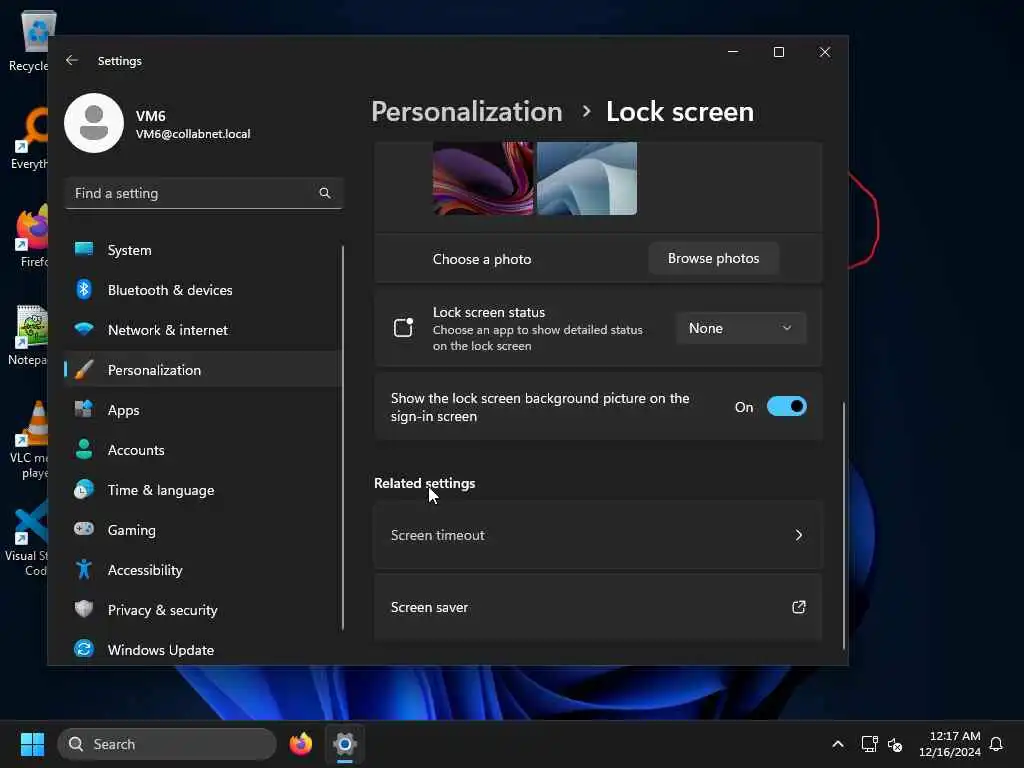Click the Gaming controller icon
Screen dimensions: 1024x768
(84, 529)
